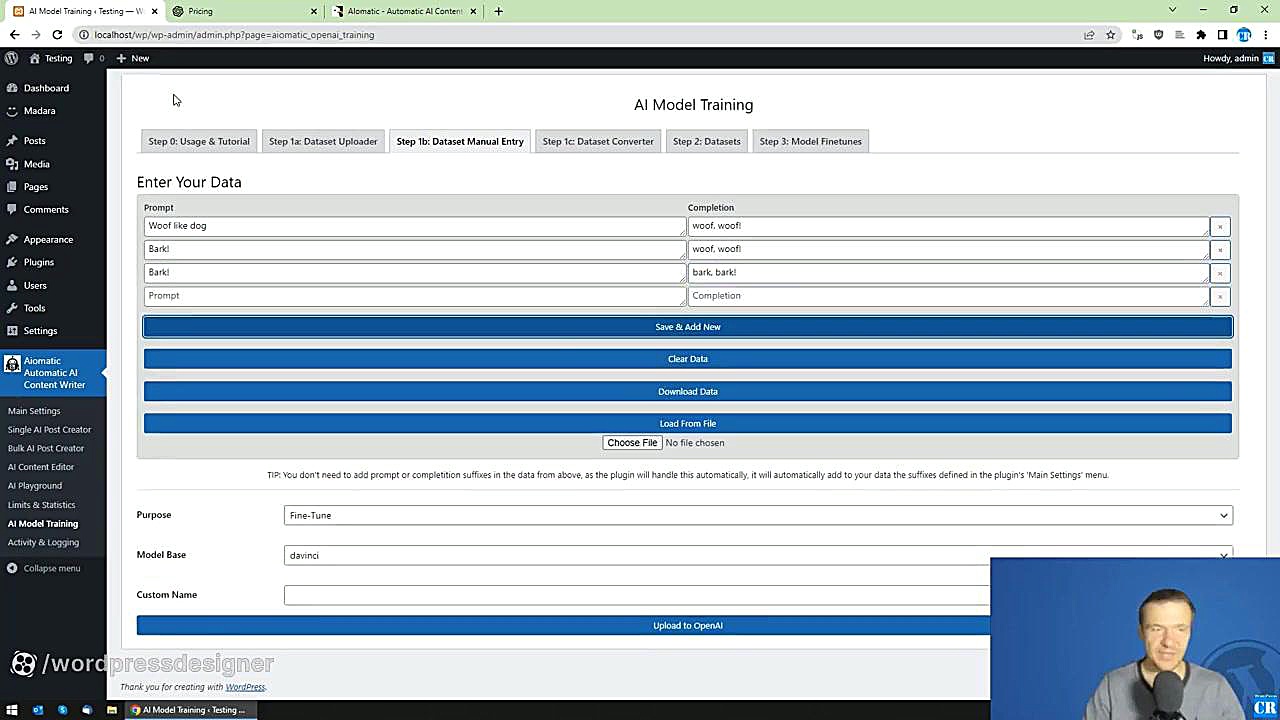Open the Howdy, admin profile menu
Viewport: 1280px width, 720px height.
point(1238,58)
